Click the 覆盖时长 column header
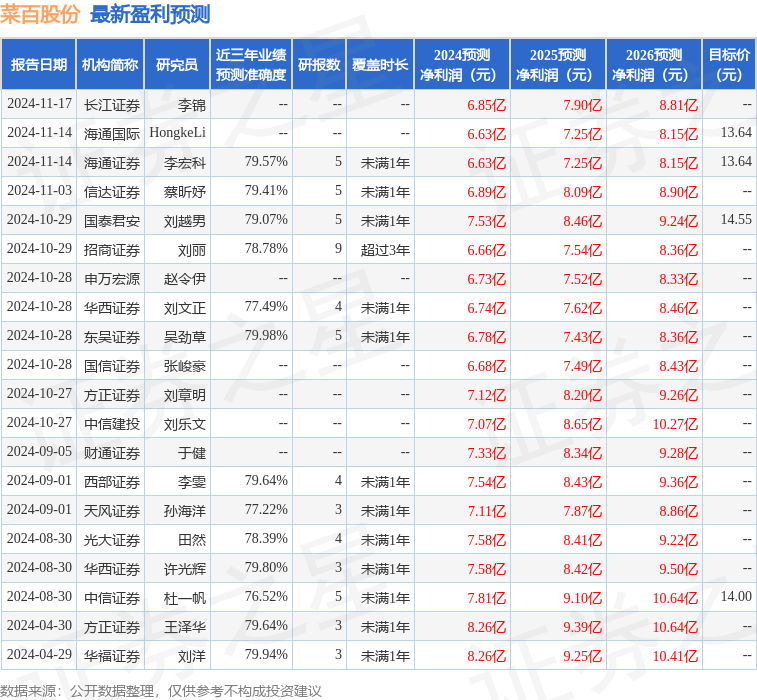 click(380, 65)
